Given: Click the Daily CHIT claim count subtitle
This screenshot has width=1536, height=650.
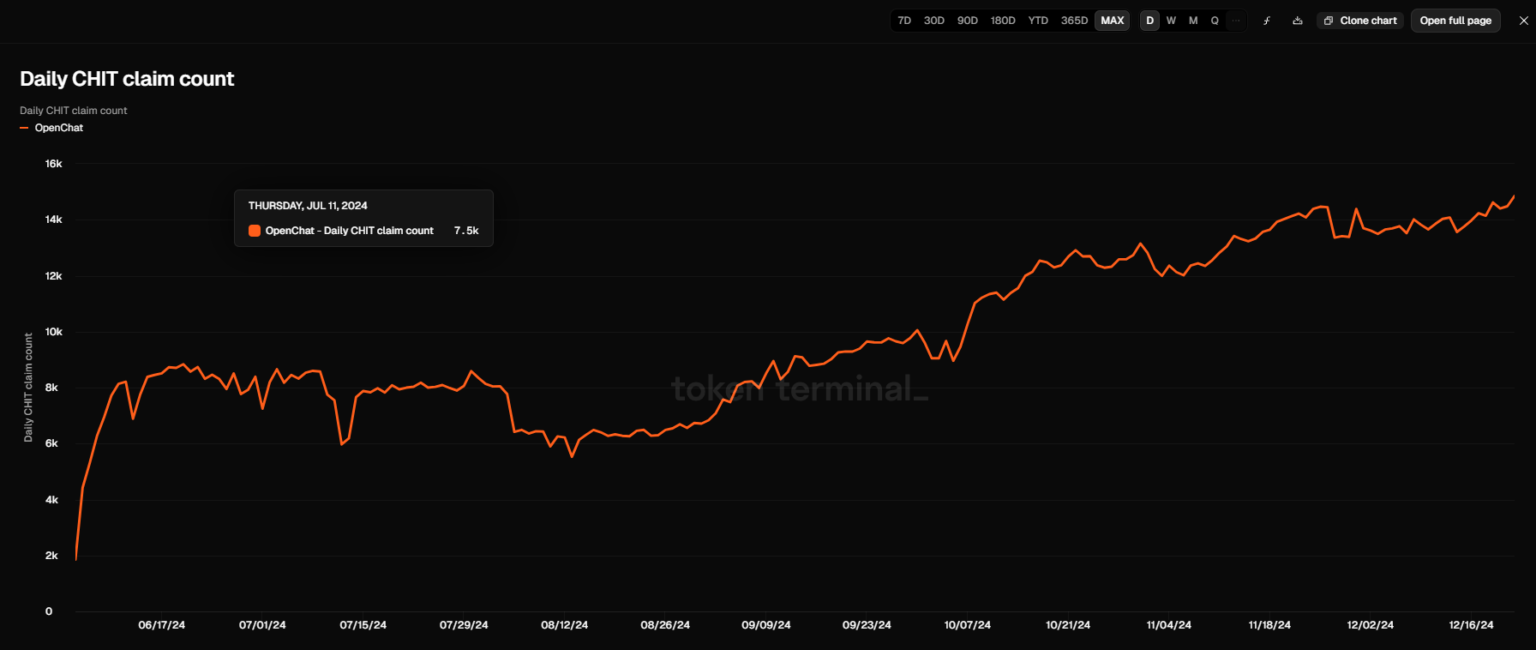Looking at the screenshot, I should coord(73,110).
